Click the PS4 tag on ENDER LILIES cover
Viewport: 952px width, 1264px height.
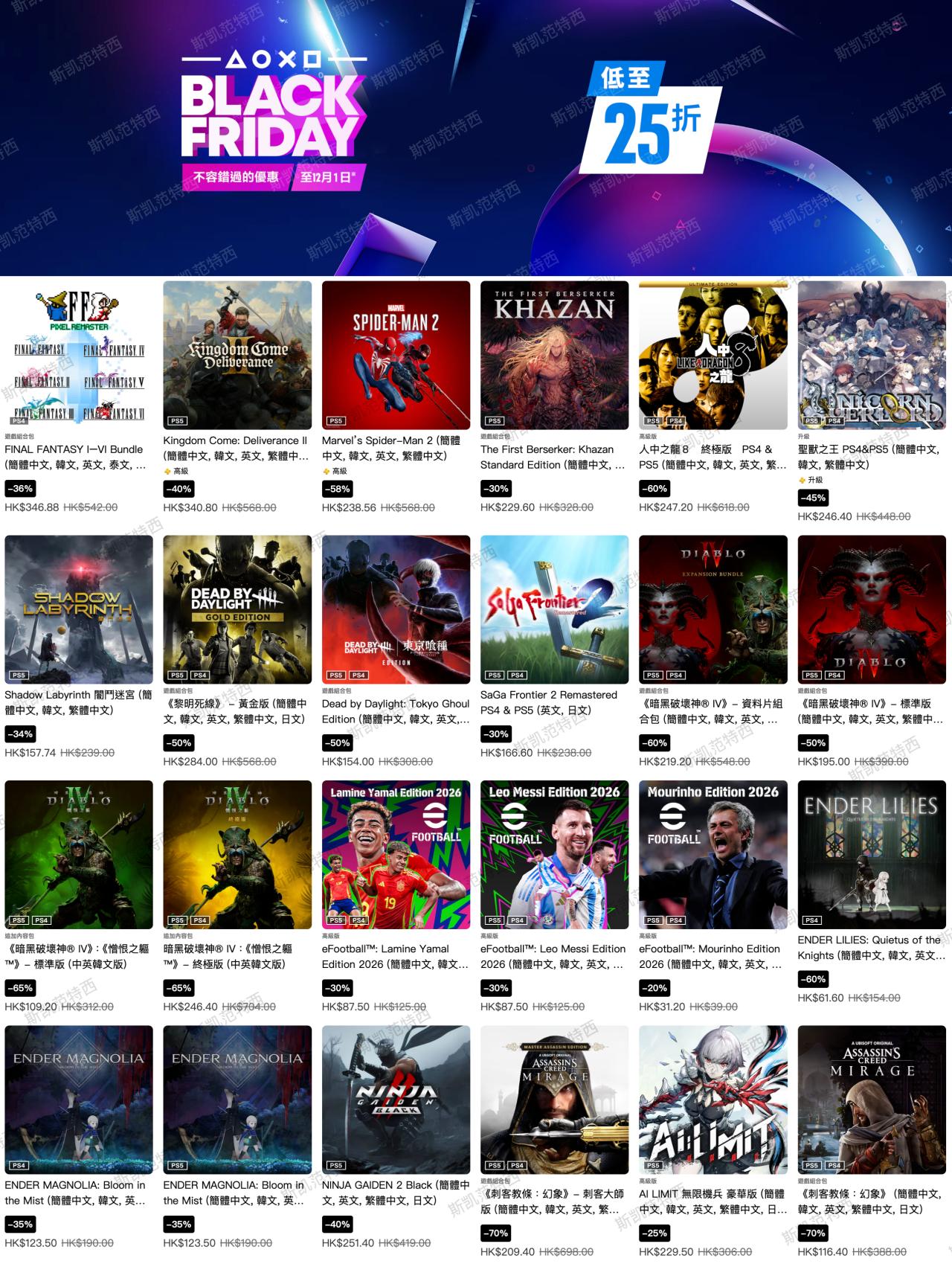[811, 920]
